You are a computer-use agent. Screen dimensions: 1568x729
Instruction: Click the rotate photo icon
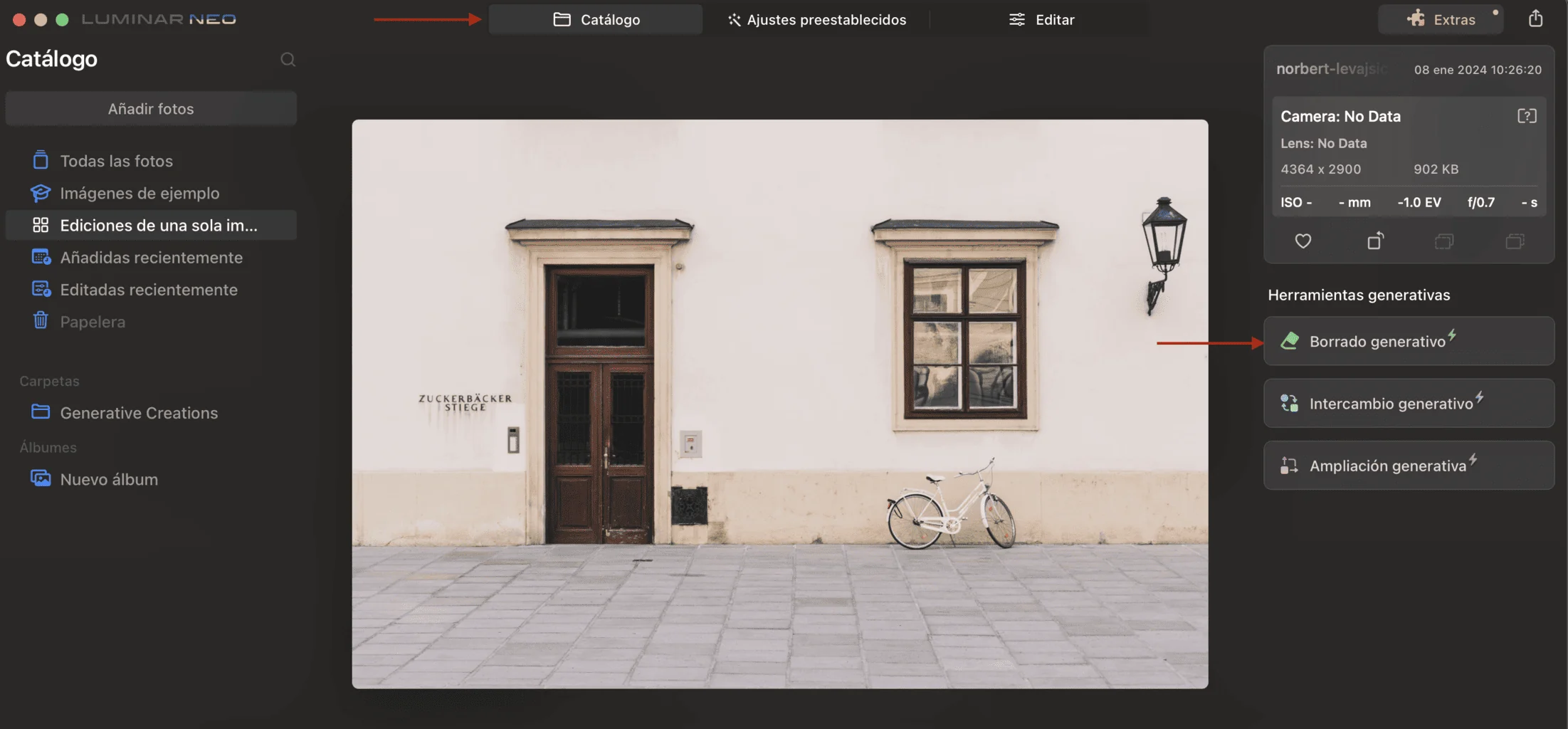[x=1375, y=241]
